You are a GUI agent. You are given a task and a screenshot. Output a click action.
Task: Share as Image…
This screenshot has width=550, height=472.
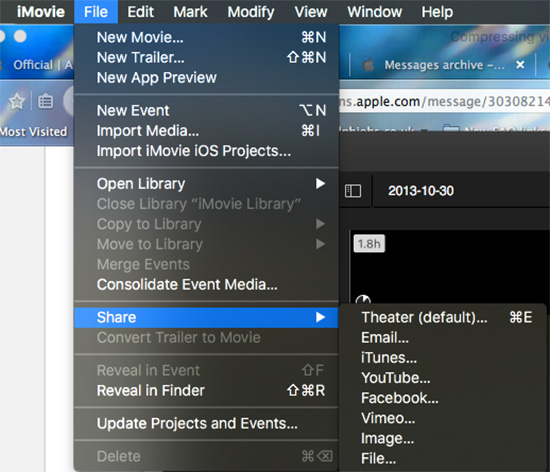pyautogui.click(x=443, y=438)
